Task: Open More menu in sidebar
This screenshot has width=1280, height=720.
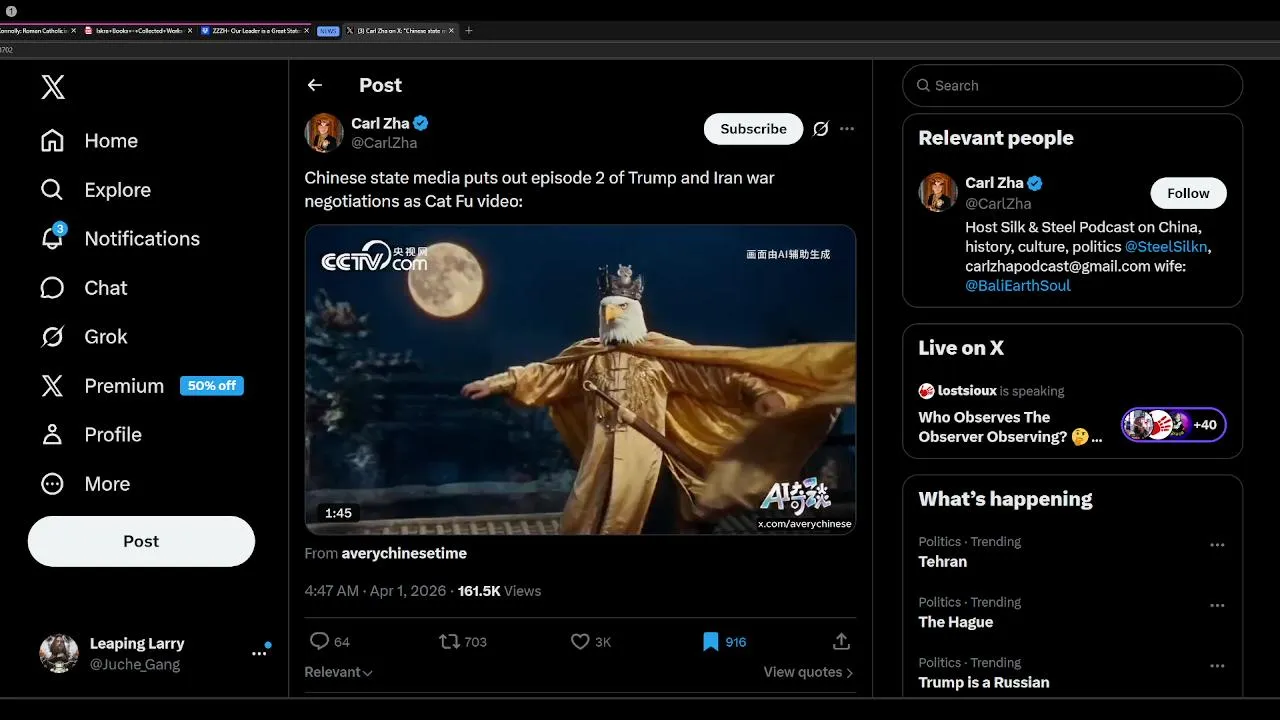Action: pyautogui.click(x=85, y=484)
